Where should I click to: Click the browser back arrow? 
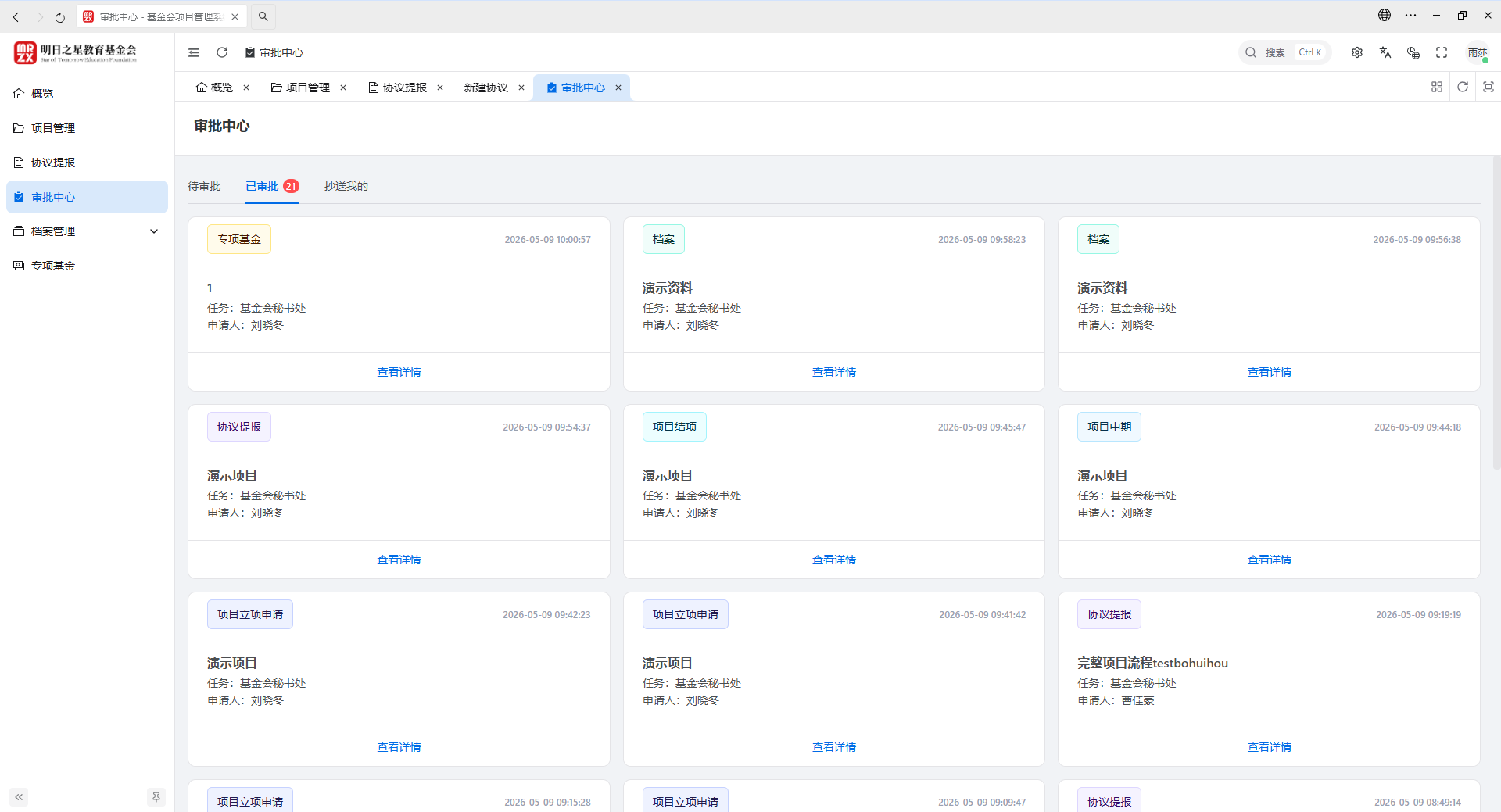tap(16, 16)
